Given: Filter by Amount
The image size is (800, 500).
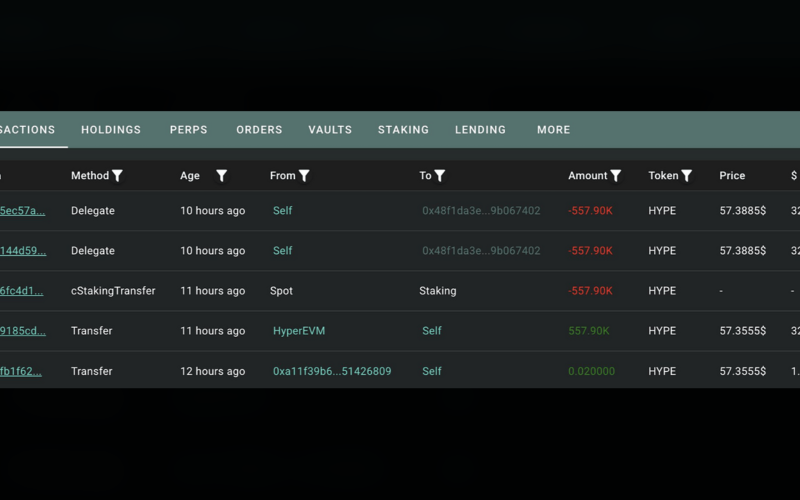Looking at the screenshot, I should click(616, 176).
